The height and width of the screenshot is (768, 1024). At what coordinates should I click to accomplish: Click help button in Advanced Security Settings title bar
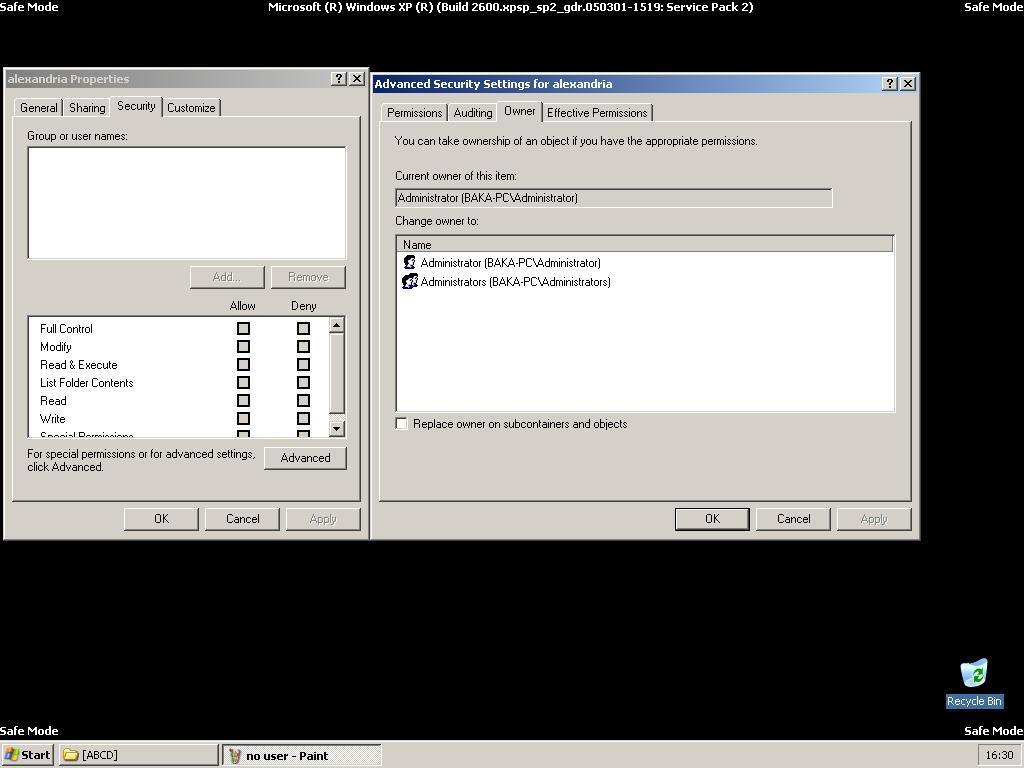click(x=889, y=84)
